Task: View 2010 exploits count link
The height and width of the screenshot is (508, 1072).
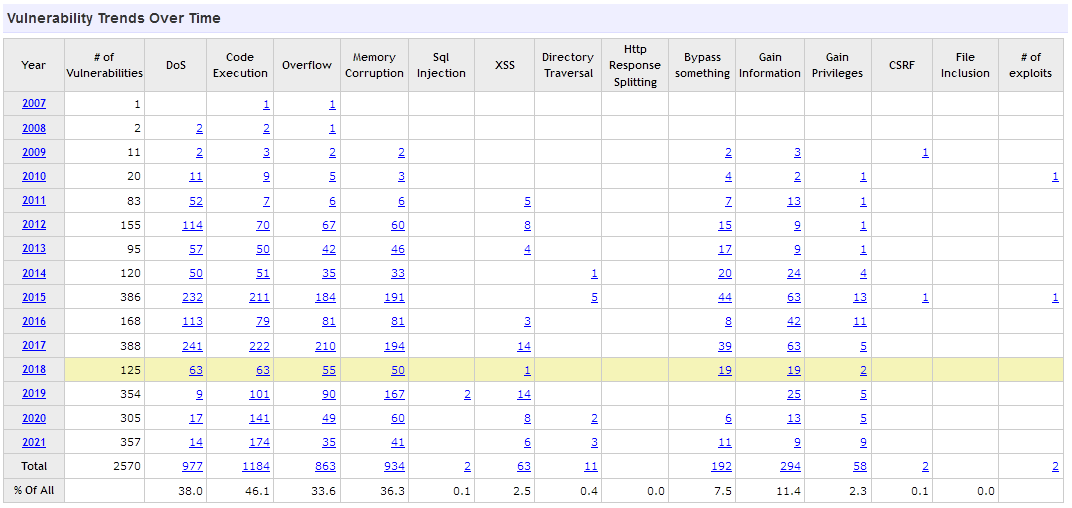Action: (x=1055, y=177)
